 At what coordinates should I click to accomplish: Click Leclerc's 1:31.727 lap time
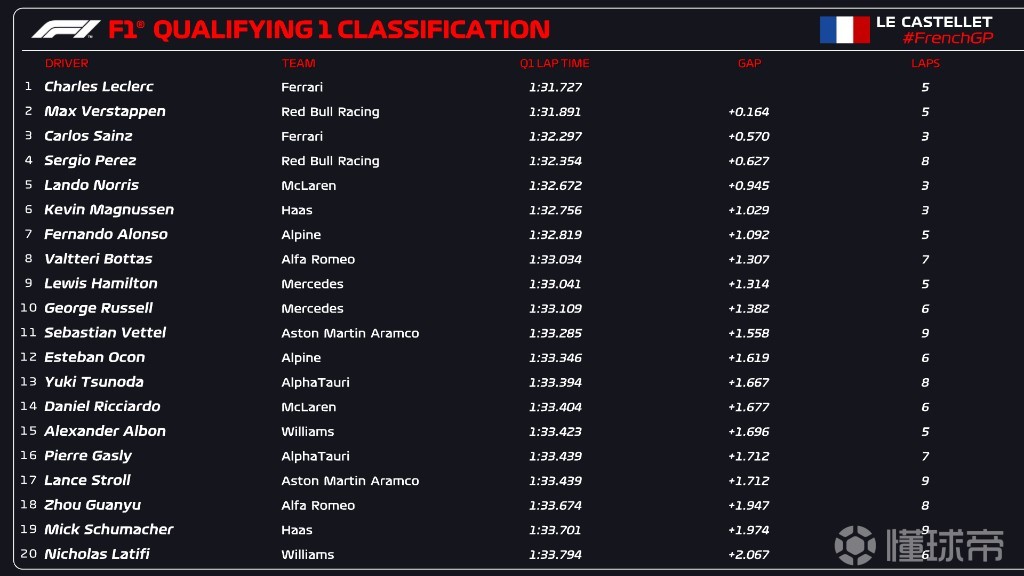(x=555, y=87)
